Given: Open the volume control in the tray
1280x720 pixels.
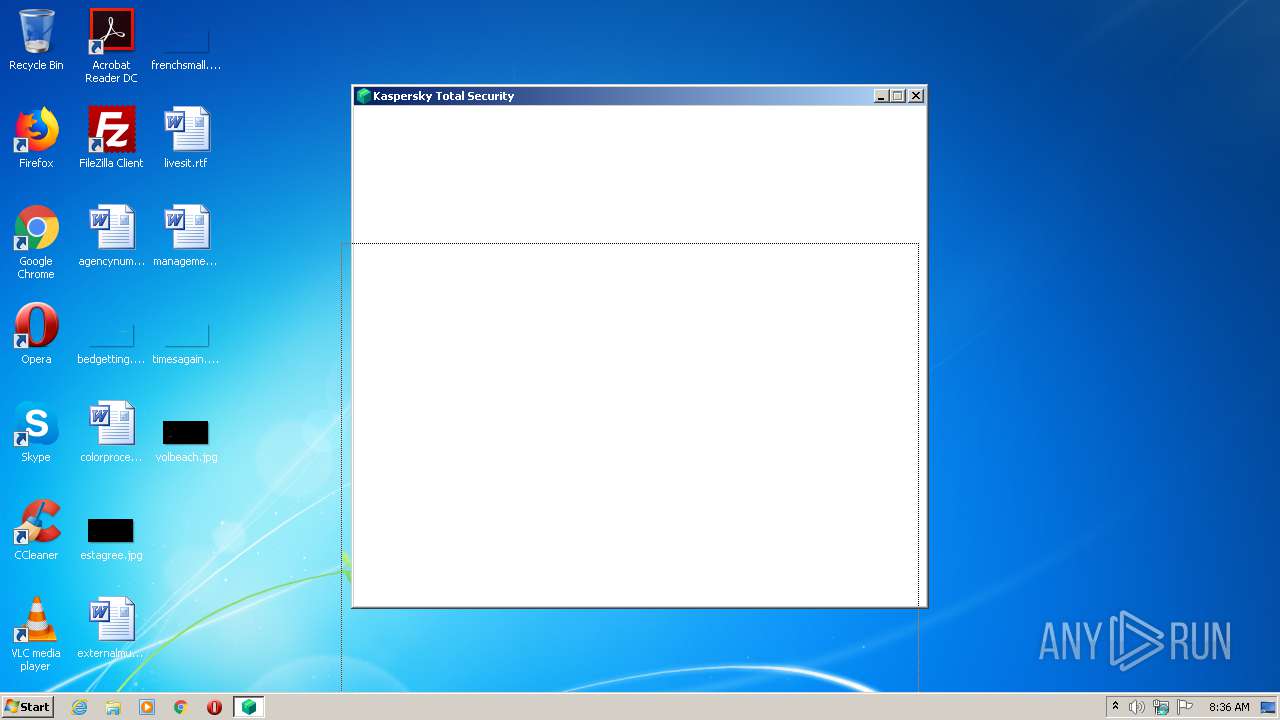Looking at the screenshot, I should [1137, 707].
